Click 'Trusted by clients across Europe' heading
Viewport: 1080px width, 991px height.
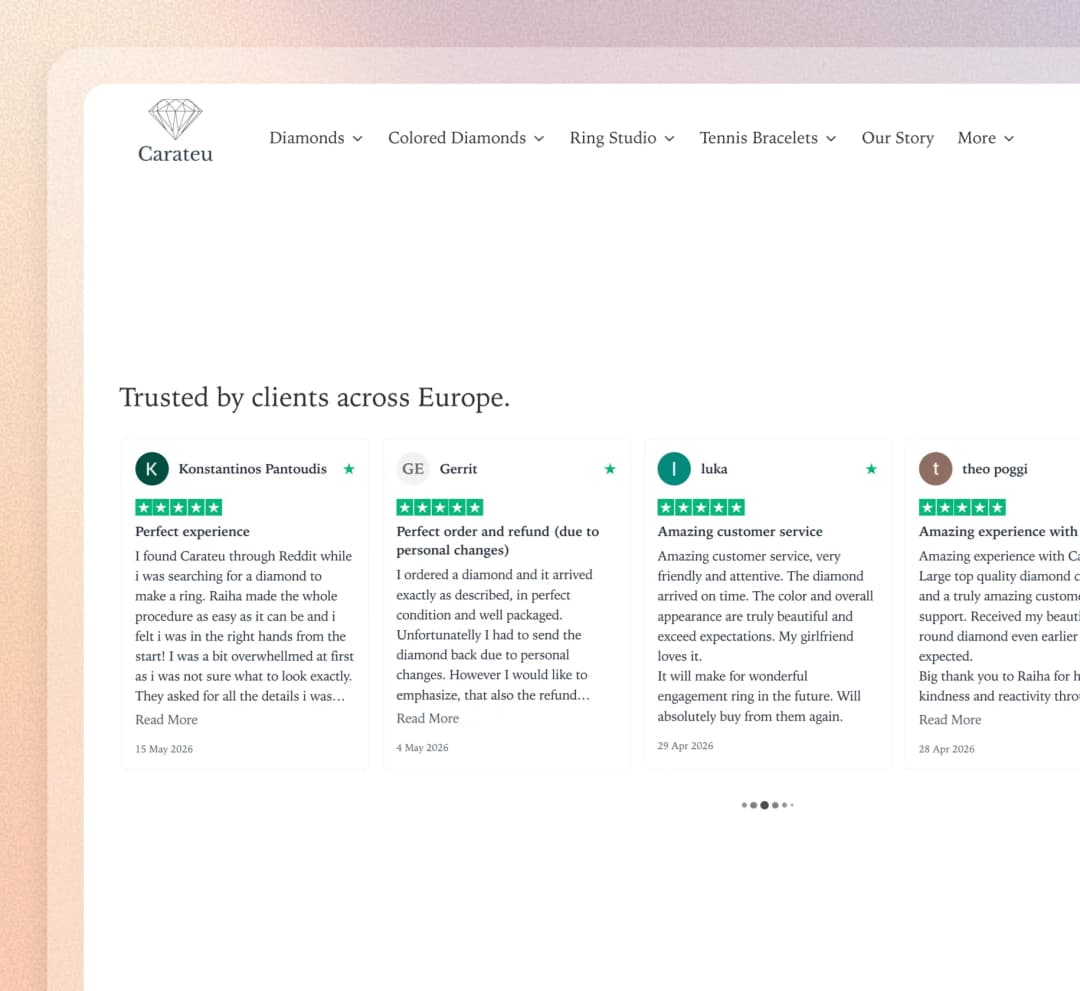point(315,398)
